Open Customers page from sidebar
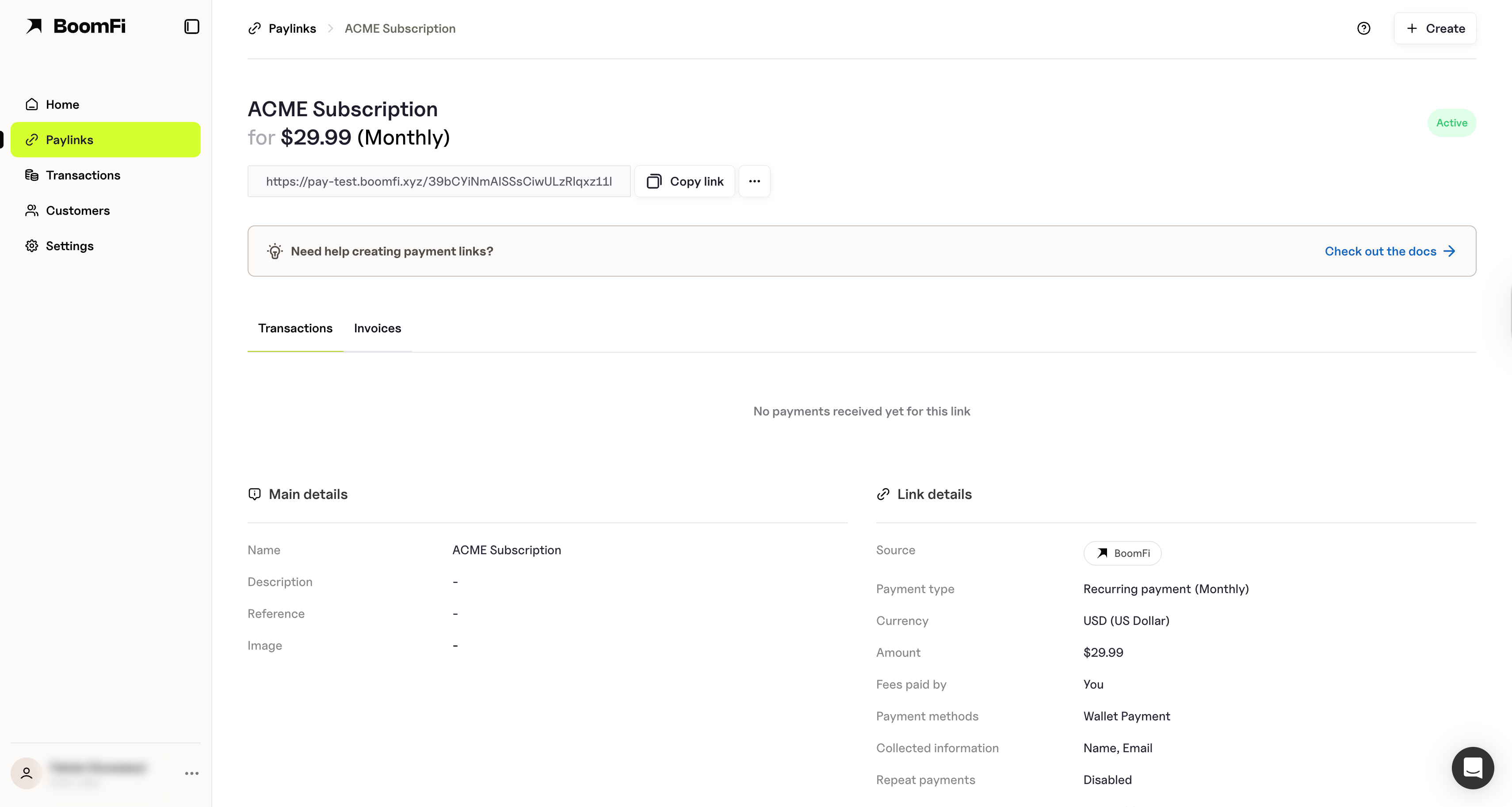 click(77, 211)
